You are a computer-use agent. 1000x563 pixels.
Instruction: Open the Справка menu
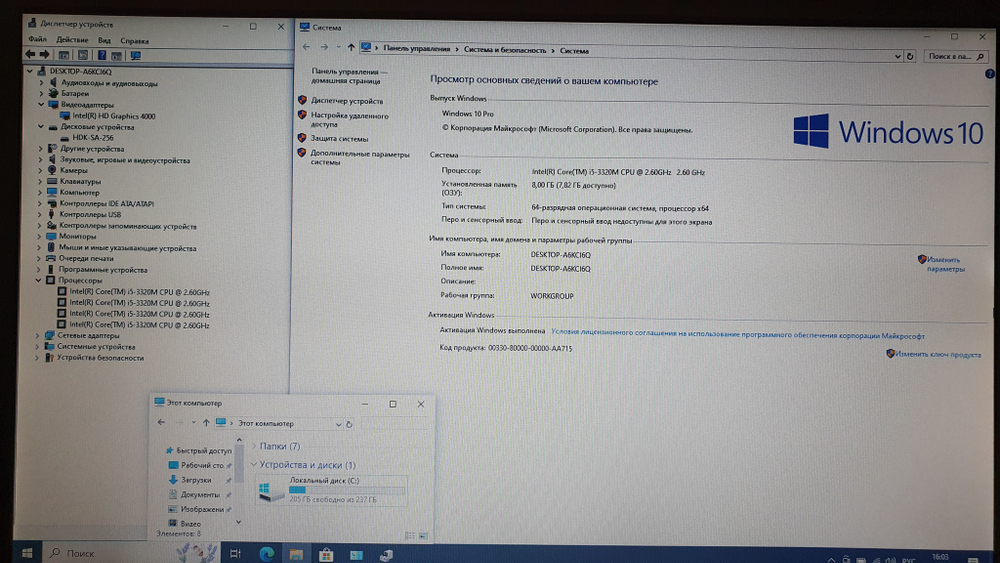tap(134, 41)
